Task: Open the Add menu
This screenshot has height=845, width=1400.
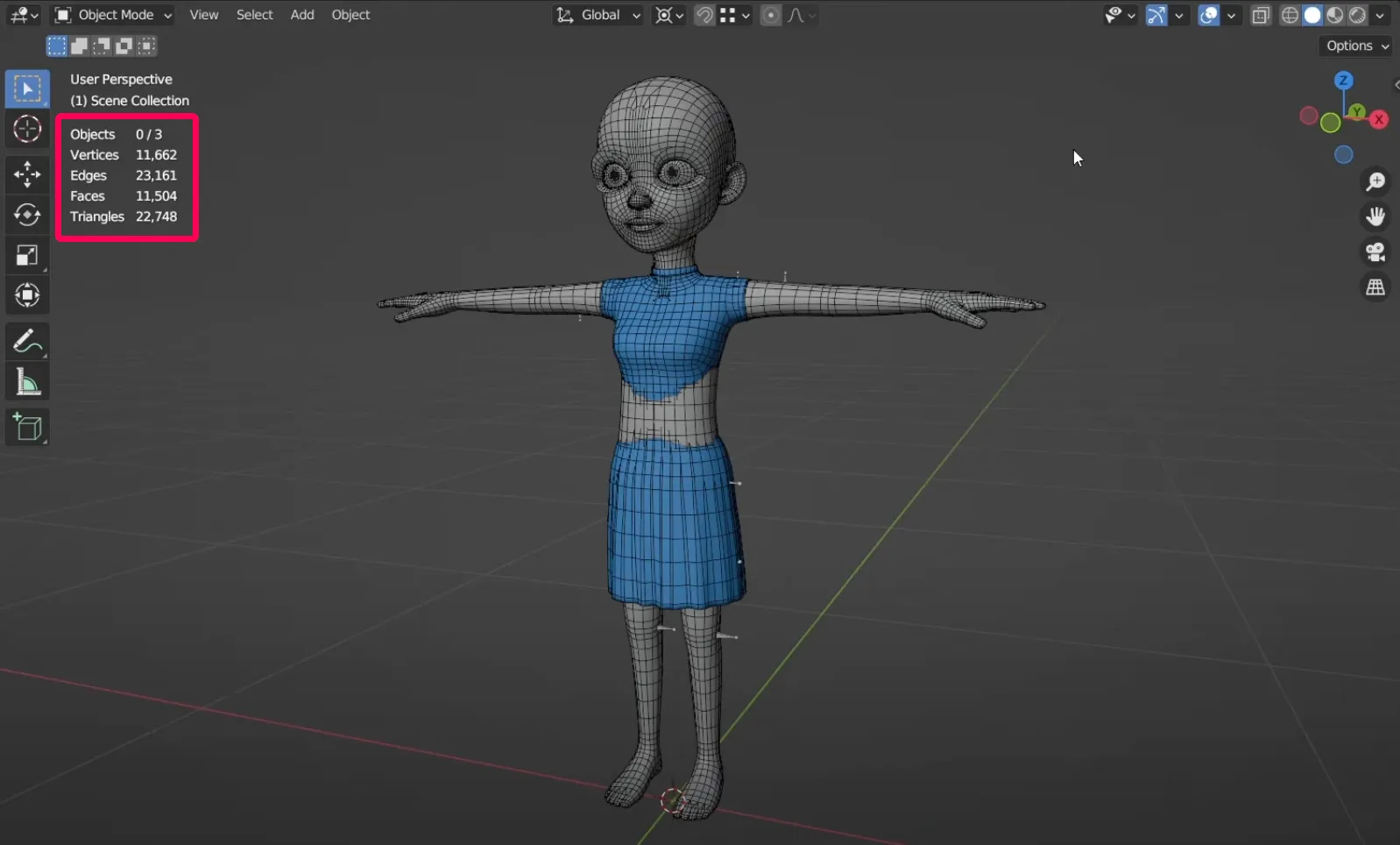Action: point(302,15)
